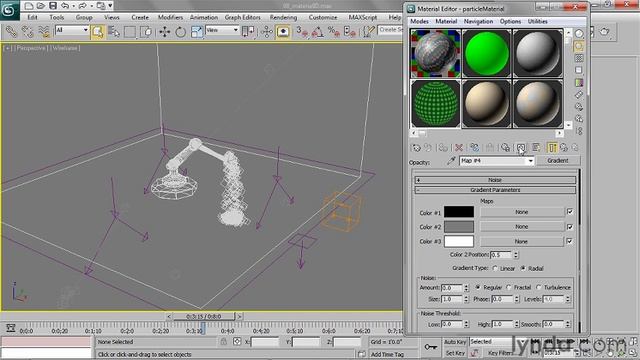
Task: Open quick access toolbar customize arrow
Action: tap(110, 6)
